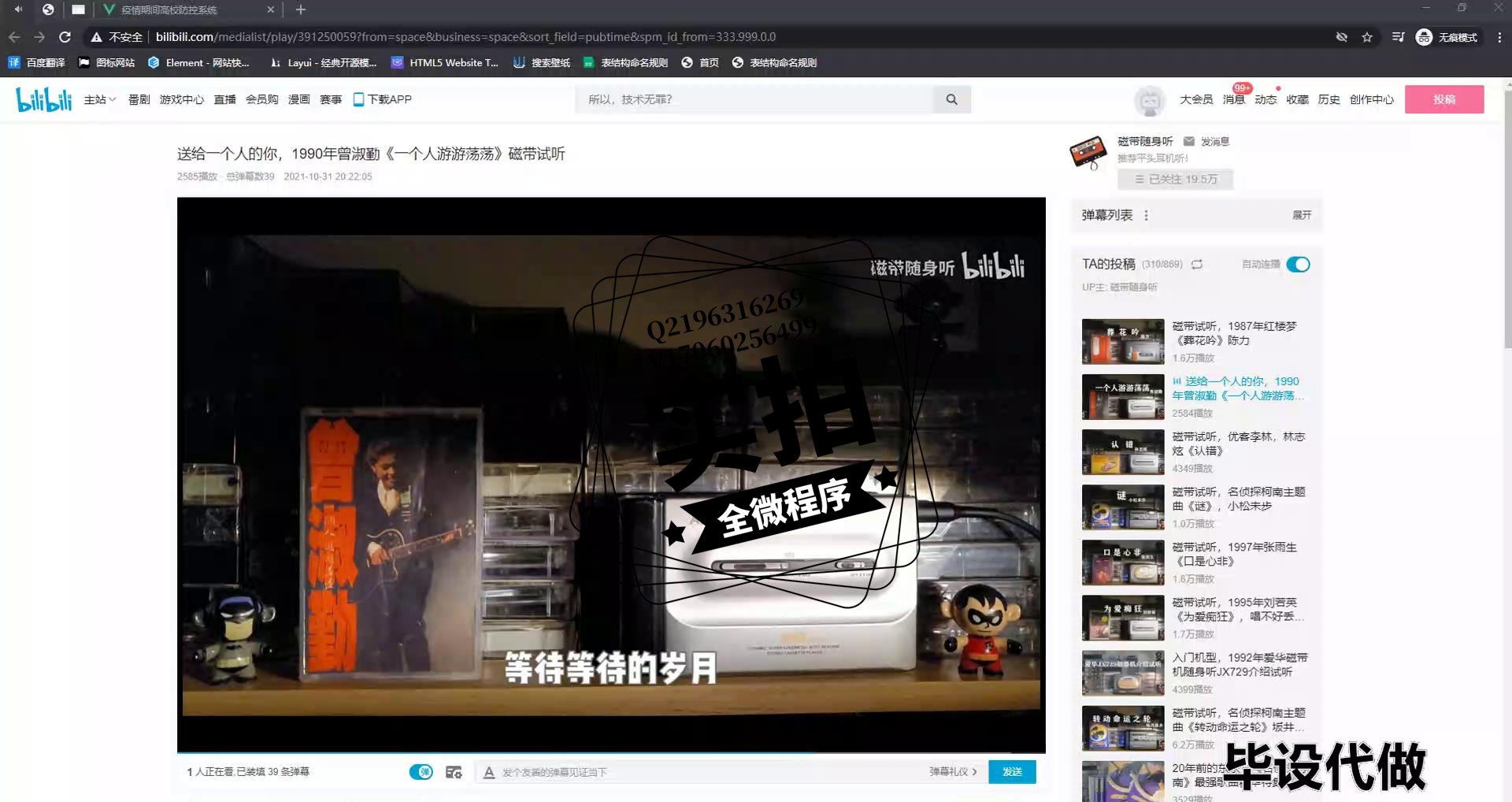Viewport: 1512px width, 802px height.
Task: Reload the page
Action: [65, 37]
